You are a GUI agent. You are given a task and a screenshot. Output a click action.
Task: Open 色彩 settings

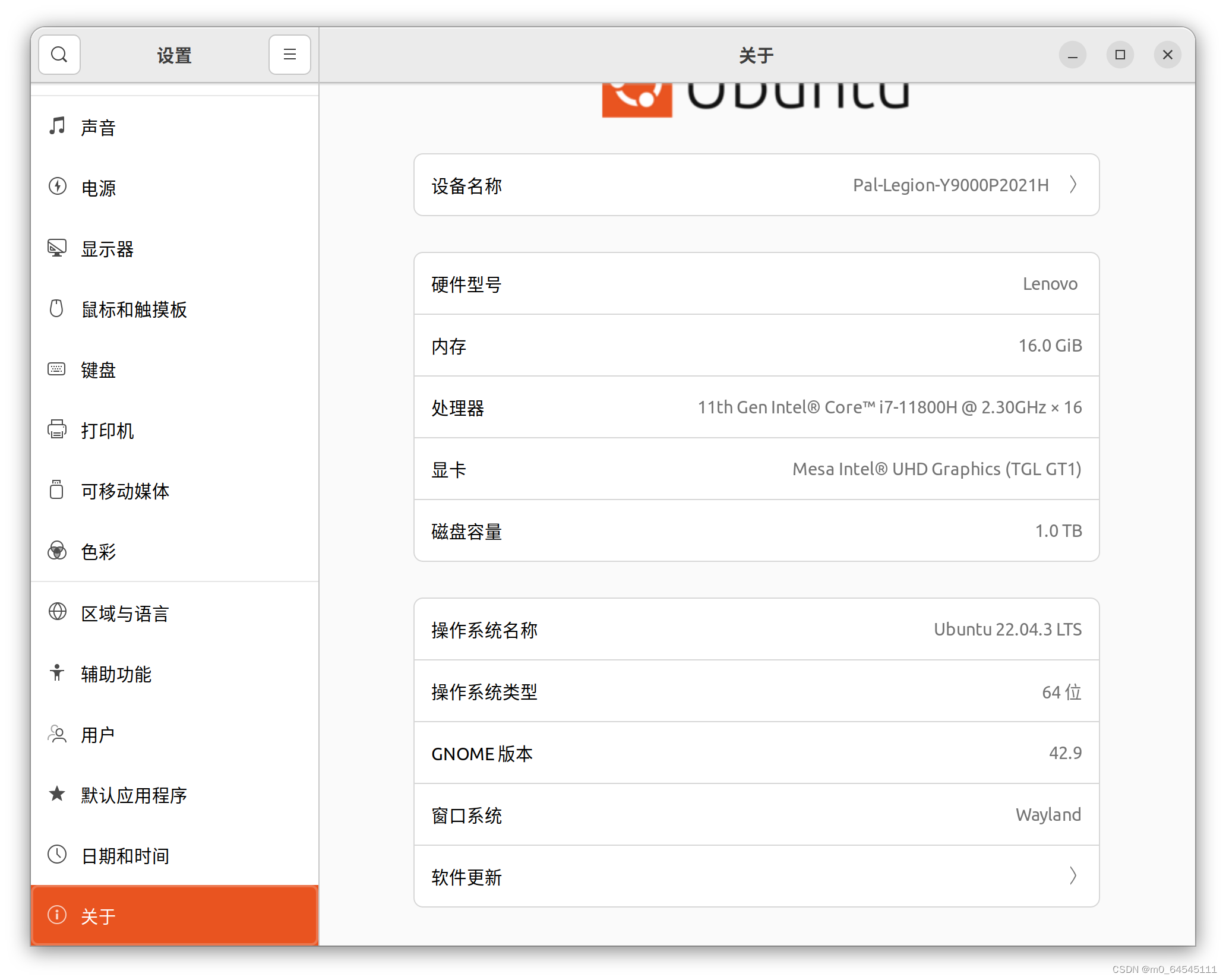(x=175, y=552)
